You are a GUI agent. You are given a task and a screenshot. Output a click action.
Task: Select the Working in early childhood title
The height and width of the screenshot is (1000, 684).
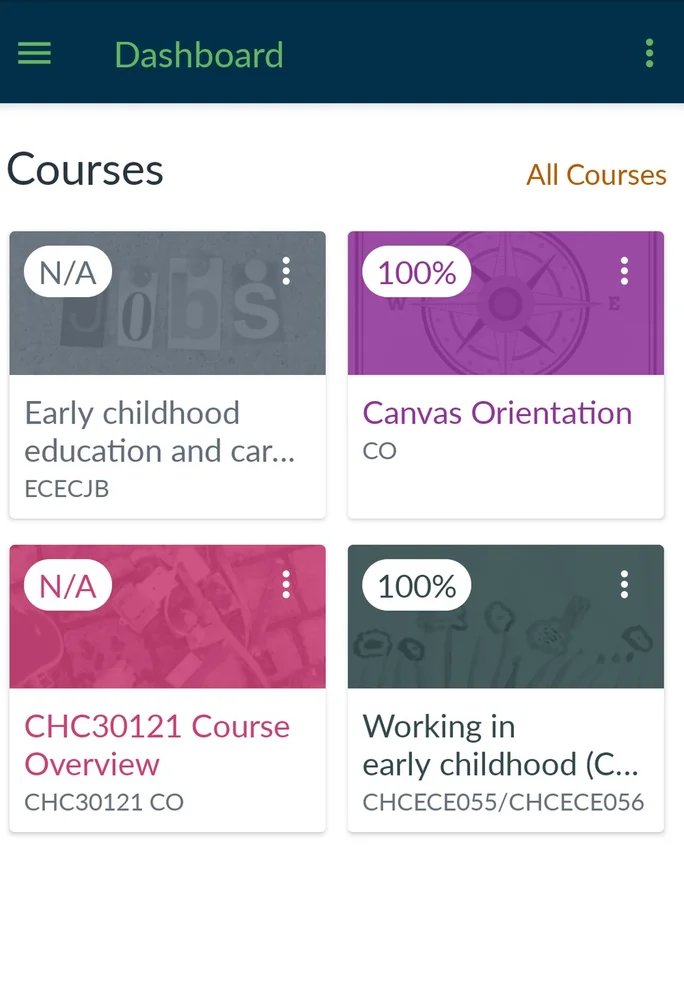[500, 745]
